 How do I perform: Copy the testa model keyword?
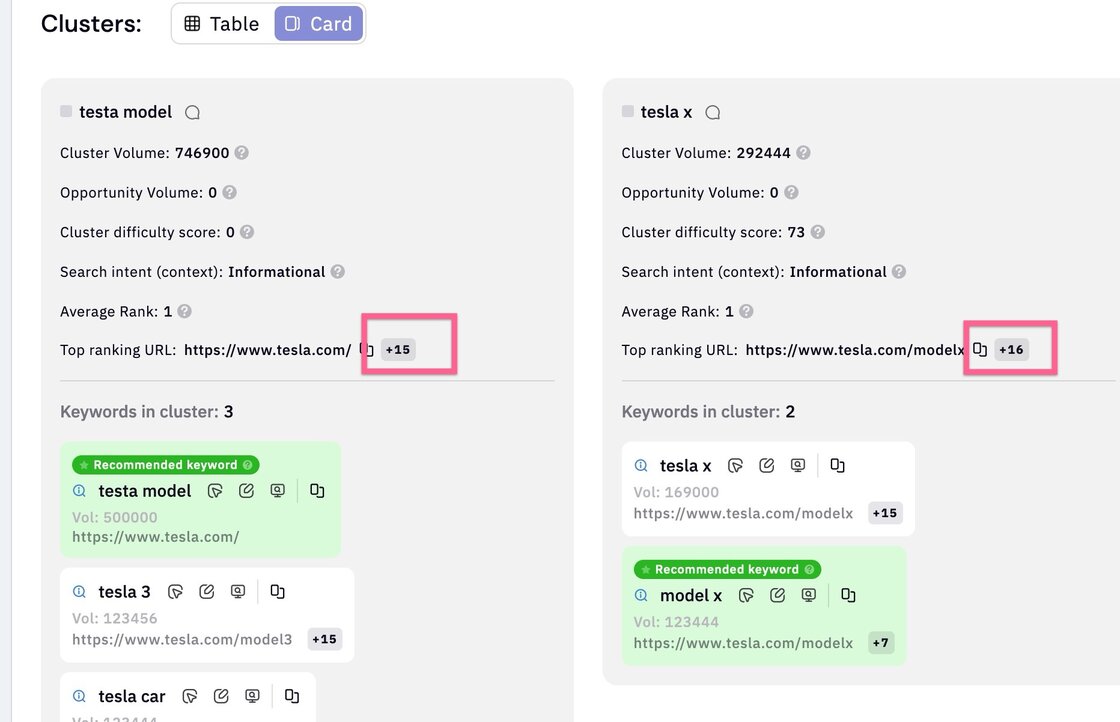click(317, 491)
